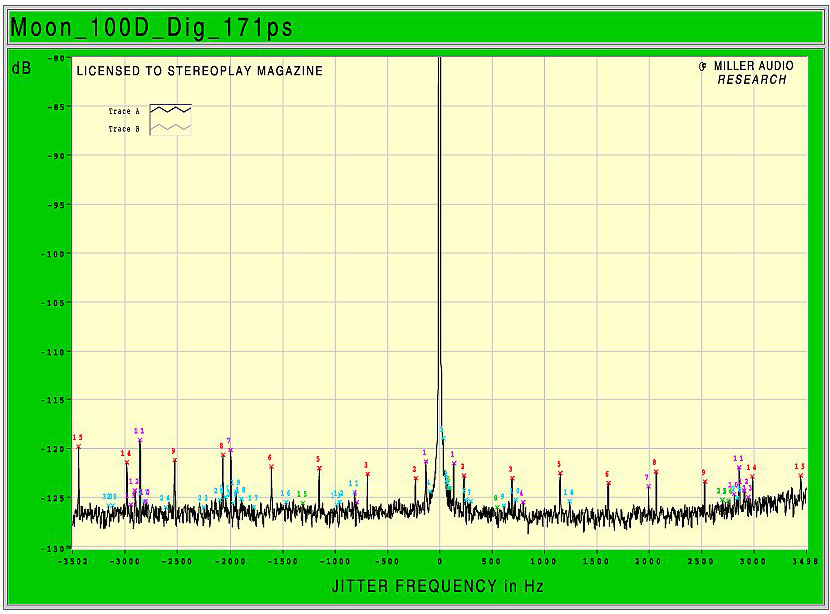The width and height of the screenshot is (830, 614).
Task: Click the -85 dB axis tick label
Action: click(x=57, y=106)
